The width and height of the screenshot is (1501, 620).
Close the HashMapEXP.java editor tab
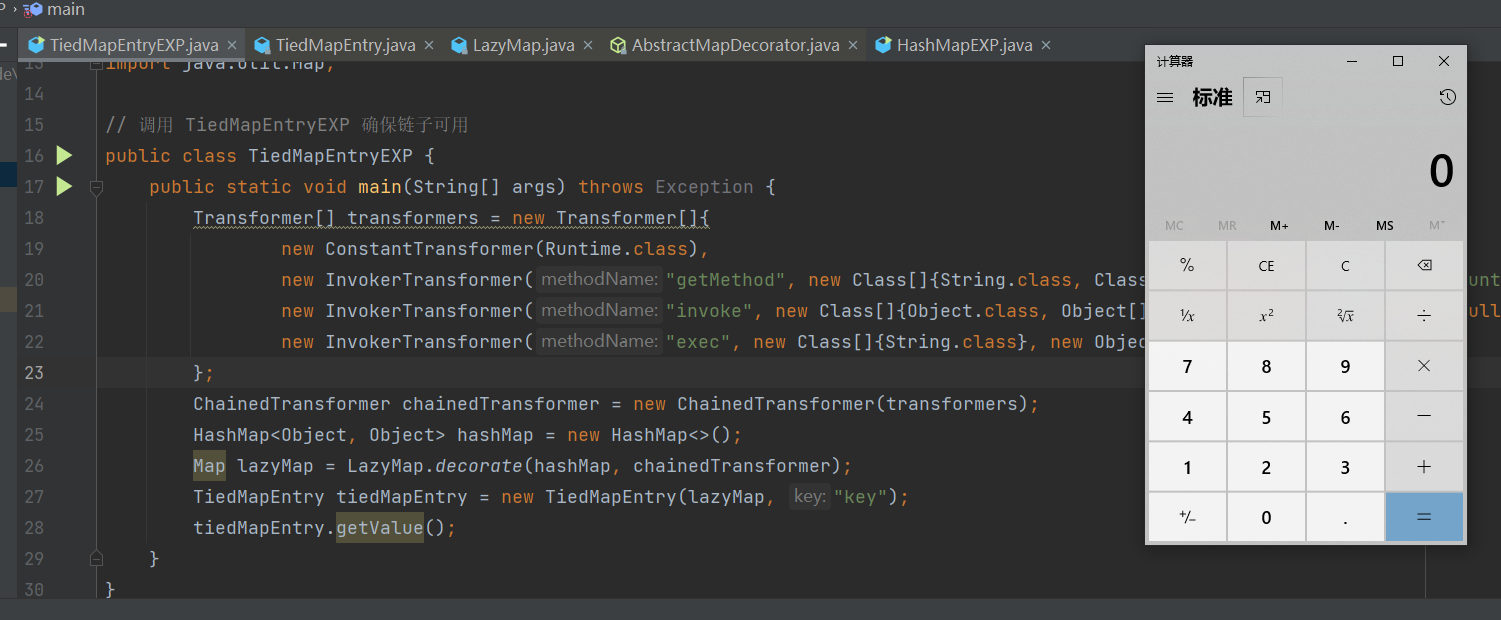click(x=1044, y=44)
